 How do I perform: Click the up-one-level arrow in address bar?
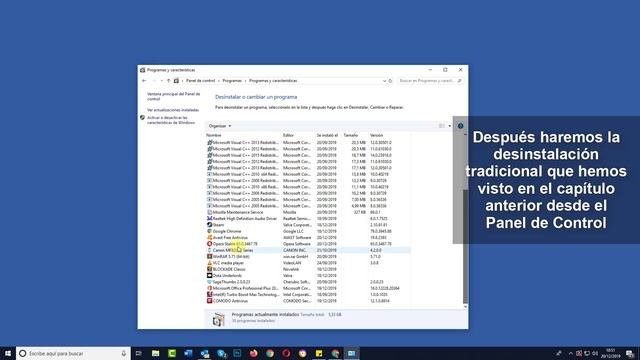169,81
